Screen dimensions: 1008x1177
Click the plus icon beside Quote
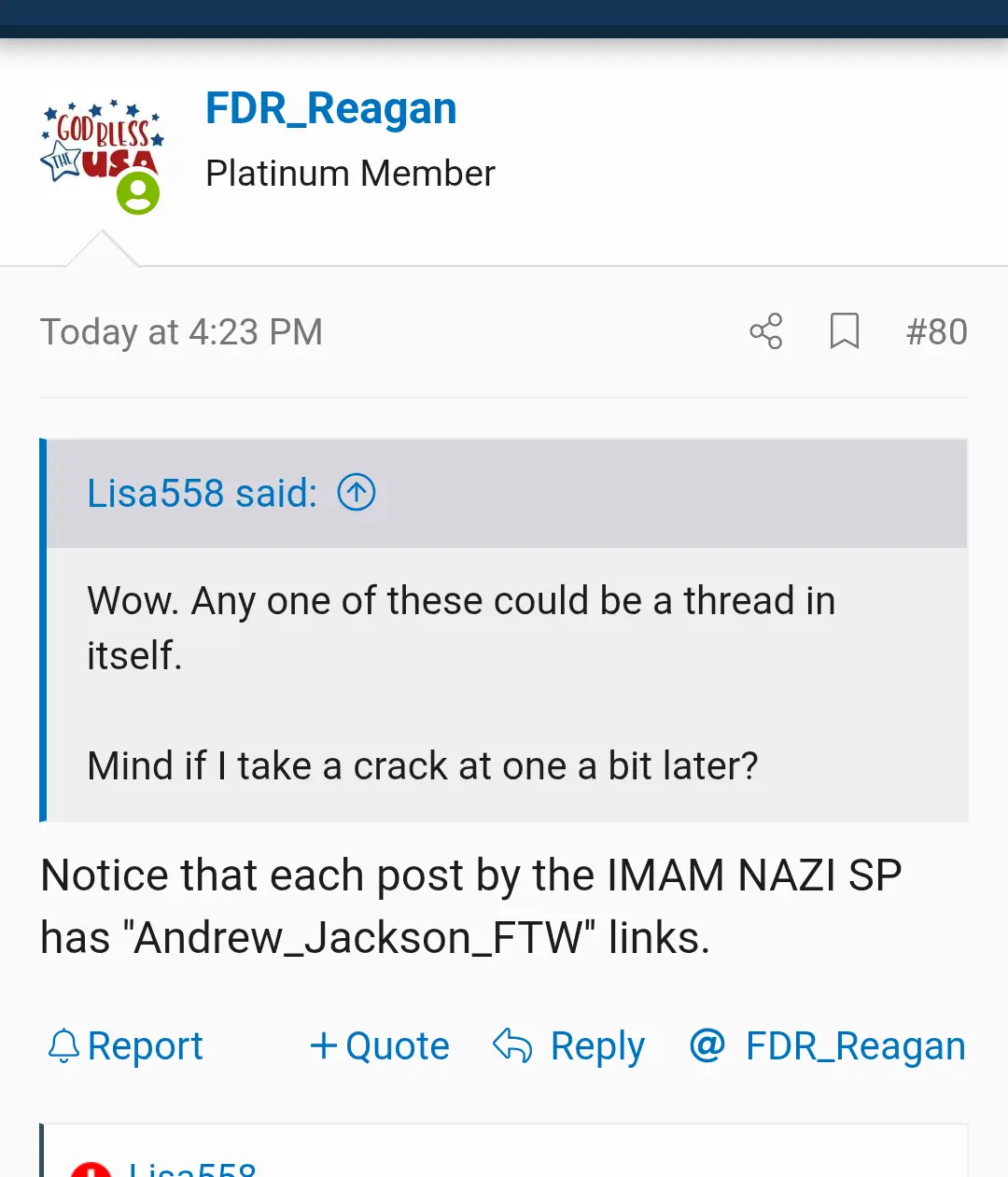point(323,1045)
